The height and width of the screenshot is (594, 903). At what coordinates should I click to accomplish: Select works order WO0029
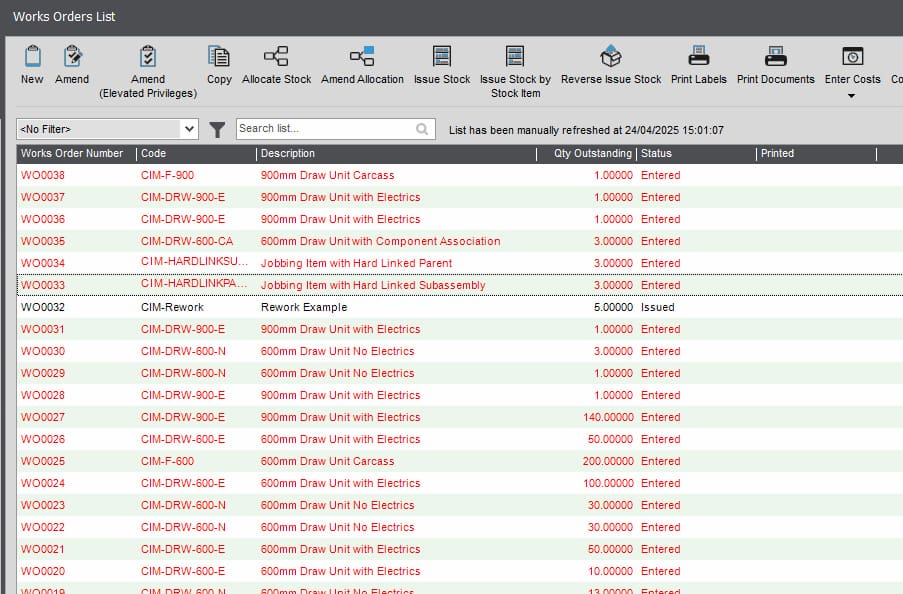pos(43,373)
